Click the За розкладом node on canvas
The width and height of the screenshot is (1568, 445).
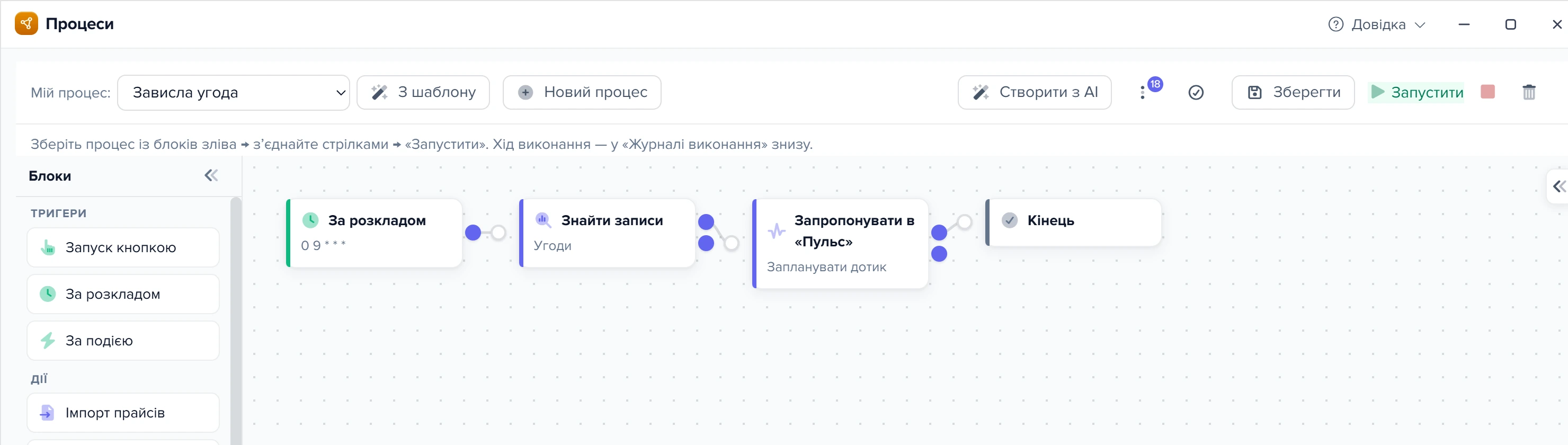click(x=375, y=233)
